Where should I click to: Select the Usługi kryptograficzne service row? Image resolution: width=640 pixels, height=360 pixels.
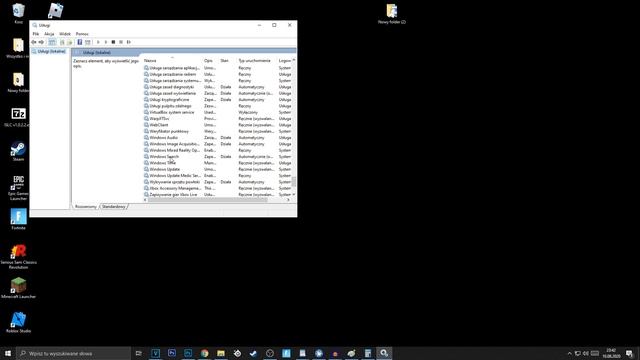coord(218,100)
